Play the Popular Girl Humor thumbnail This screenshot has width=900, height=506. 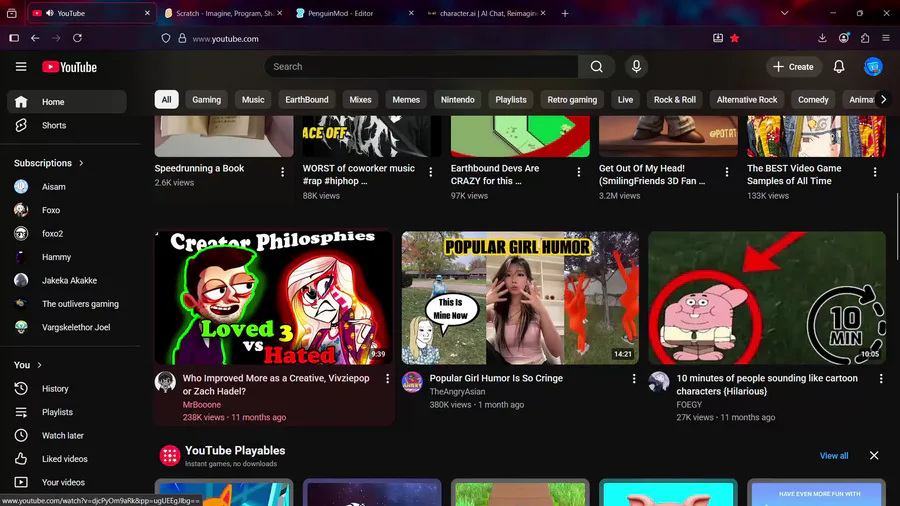tap(520, 298)
